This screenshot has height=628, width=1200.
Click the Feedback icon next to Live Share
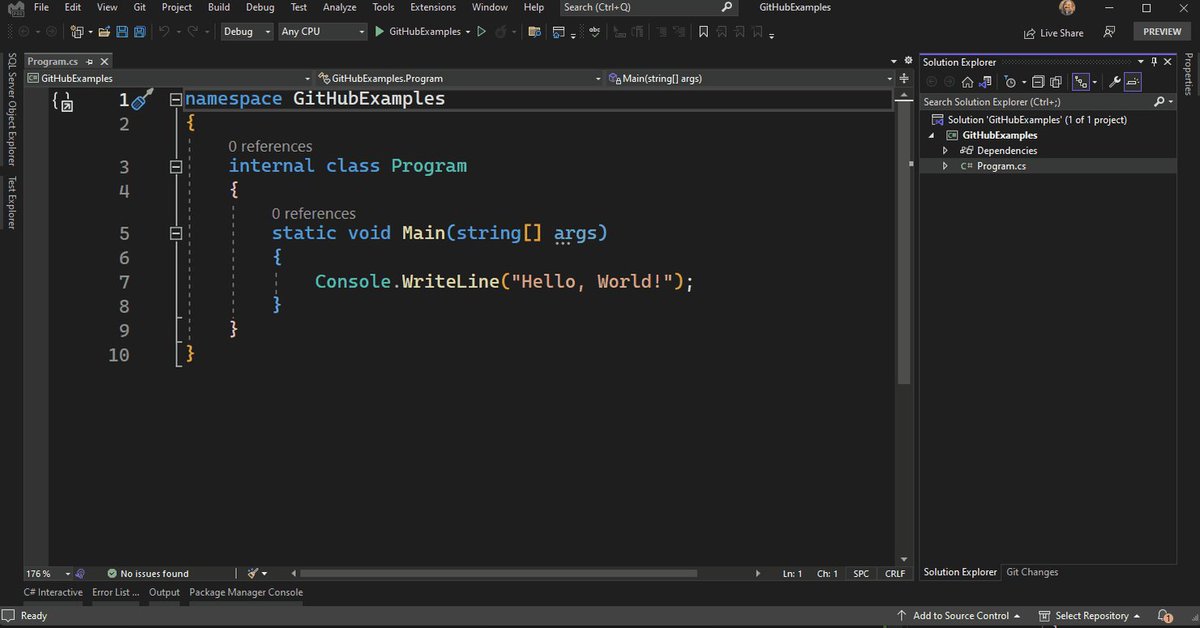coord(1109,32)
